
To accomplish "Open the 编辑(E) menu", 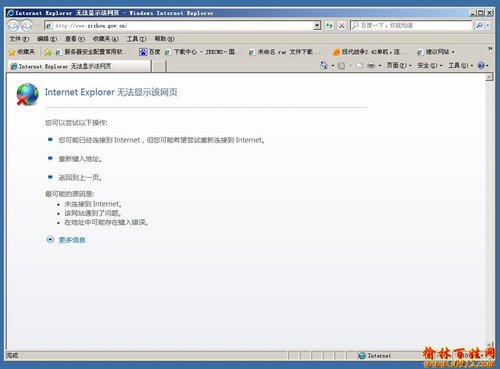I will [x=47, y=39].
